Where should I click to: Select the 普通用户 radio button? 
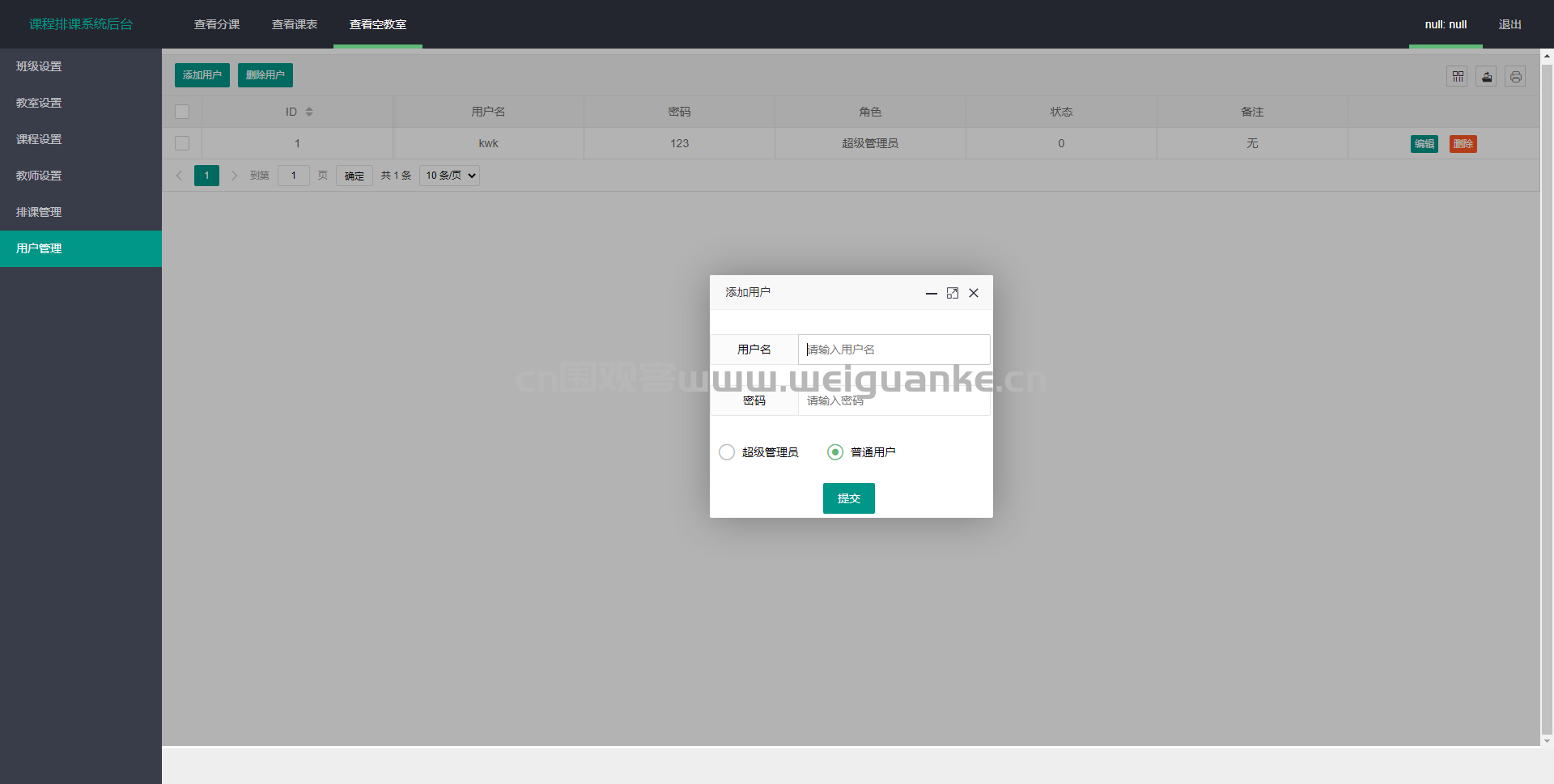(x=835, y=452)
